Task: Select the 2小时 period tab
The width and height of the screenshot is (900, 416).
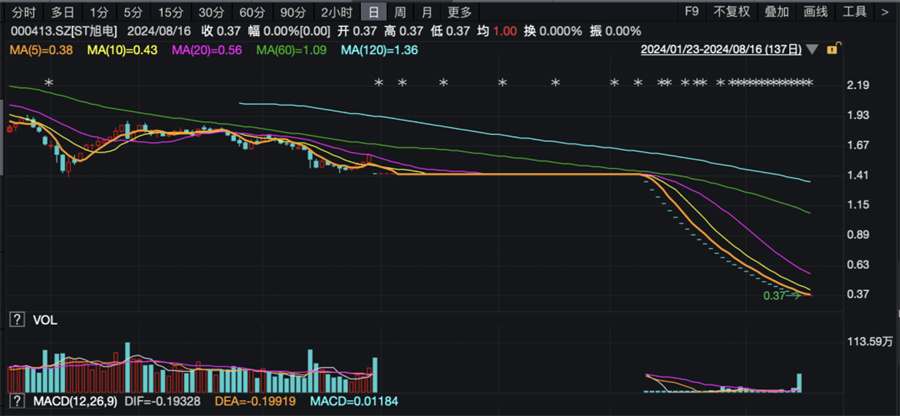Action: tap(336, 11)
